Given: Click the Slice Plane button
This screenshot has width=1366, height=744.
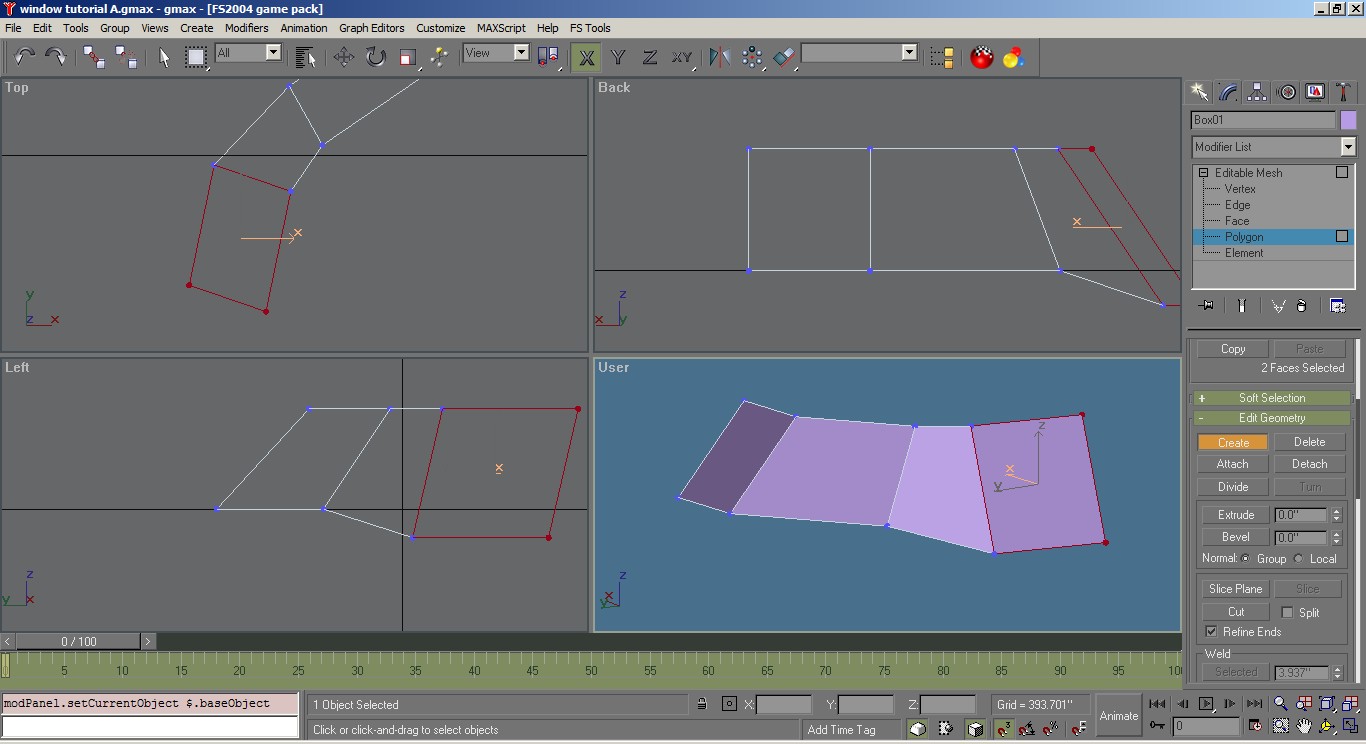Looking at the screenshot, I should 1234,589.
